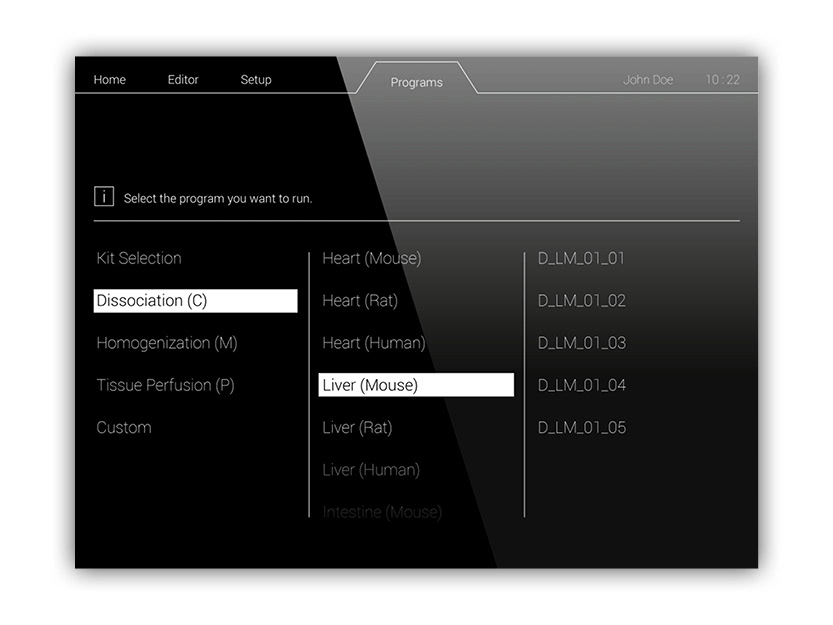Open the Home tab

click(x=109, y=80)
